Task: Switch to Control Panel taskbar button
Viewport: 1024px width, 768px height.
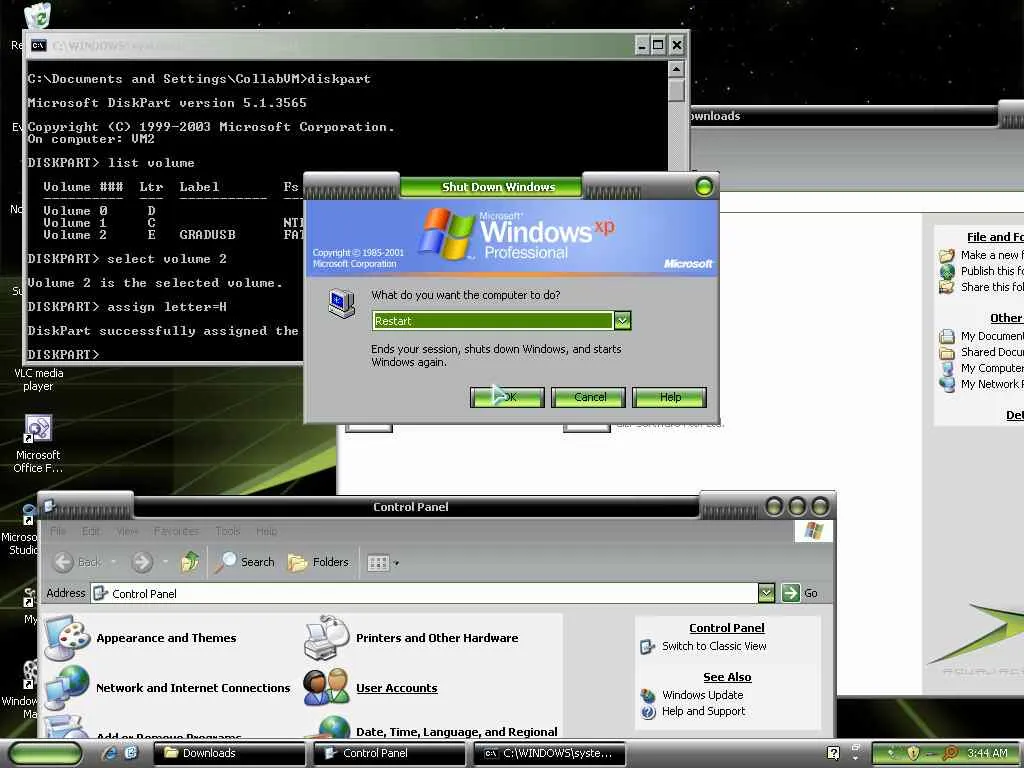Action: click(390, 753)
